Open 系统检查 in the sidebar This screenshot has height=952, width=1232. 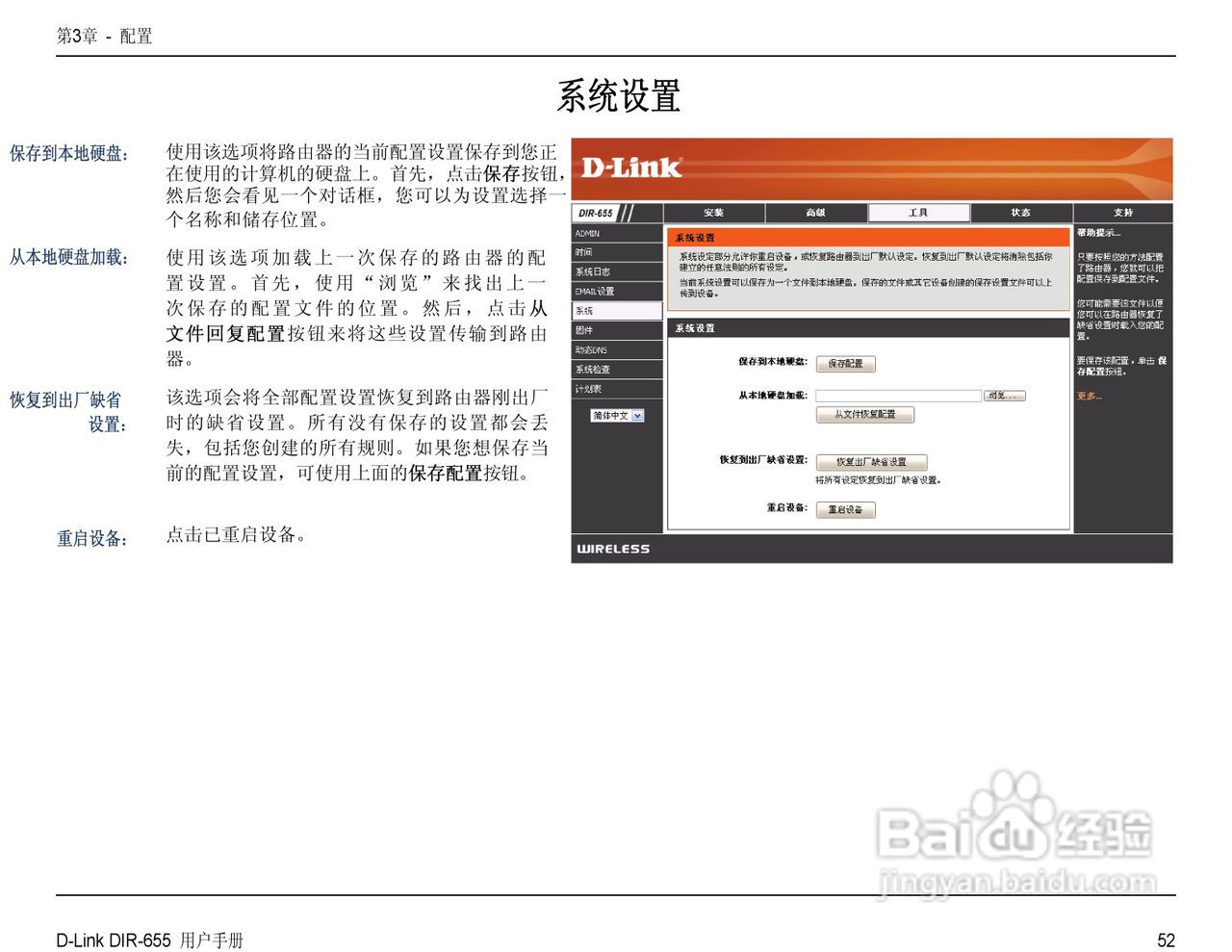(x=617, y=370)
